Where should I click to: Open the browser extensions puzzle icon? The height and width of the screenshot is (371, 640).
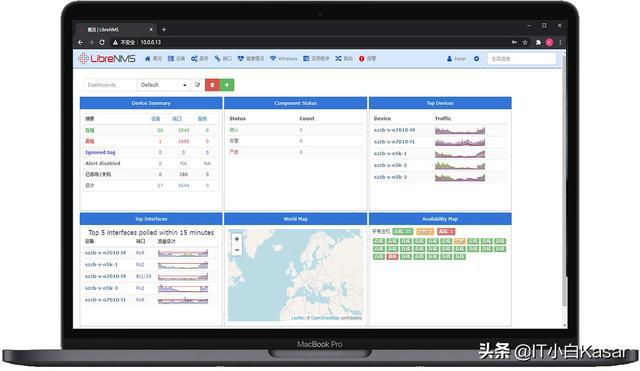[x=538, y=42]
